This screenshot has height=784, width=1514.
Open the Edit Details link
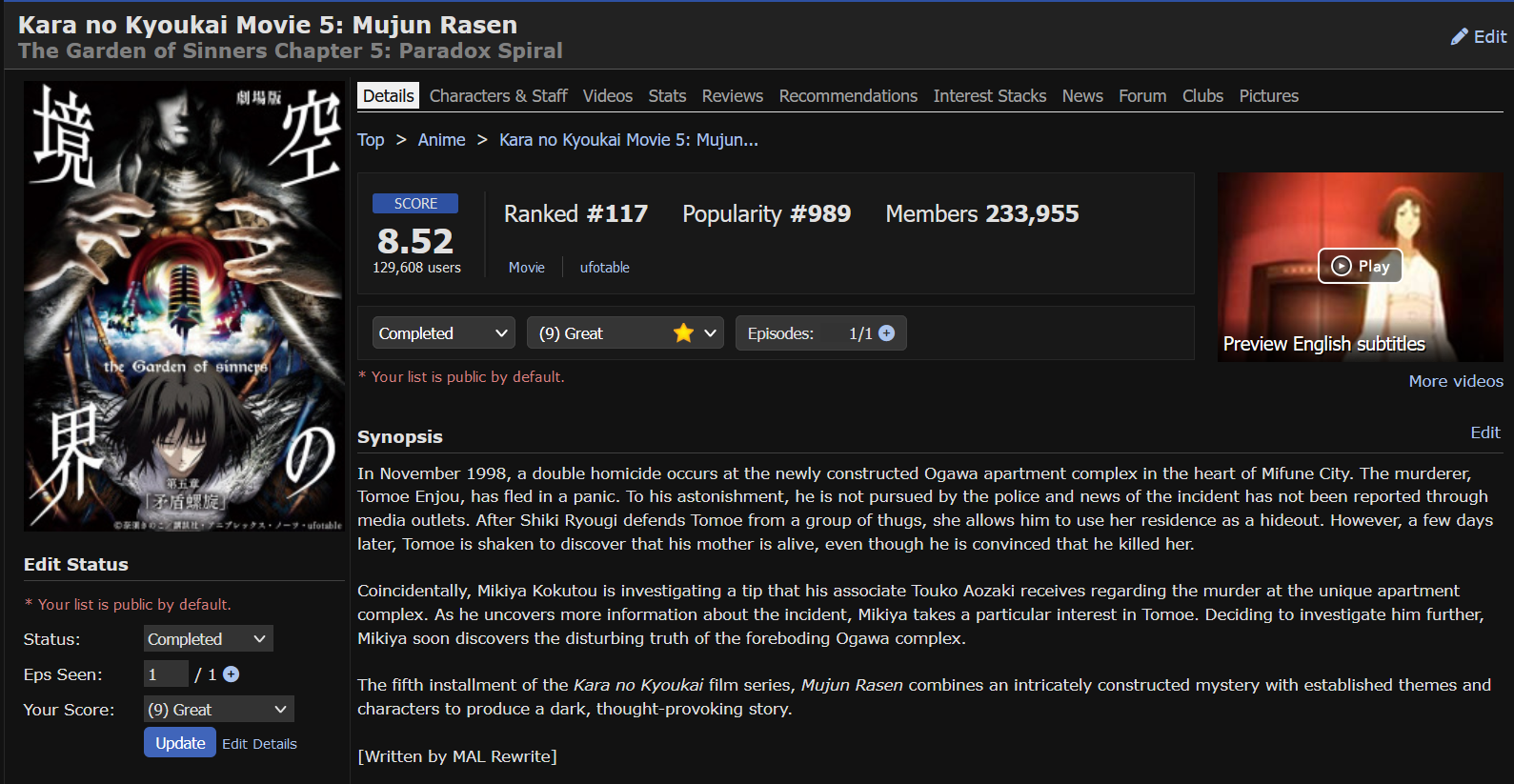pyautogui.click(x=259, y=744)
